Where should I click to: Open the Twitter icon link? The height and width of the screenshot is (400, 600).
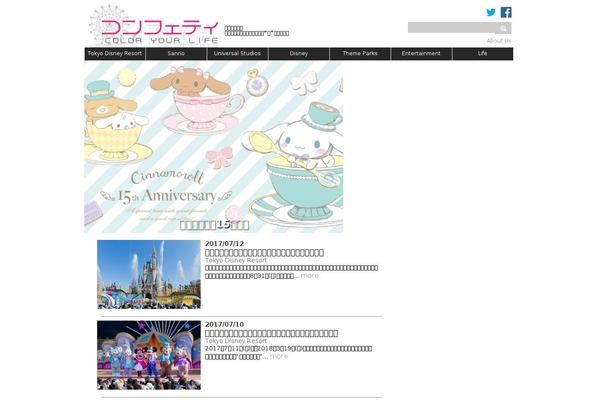tap(491, 12)
